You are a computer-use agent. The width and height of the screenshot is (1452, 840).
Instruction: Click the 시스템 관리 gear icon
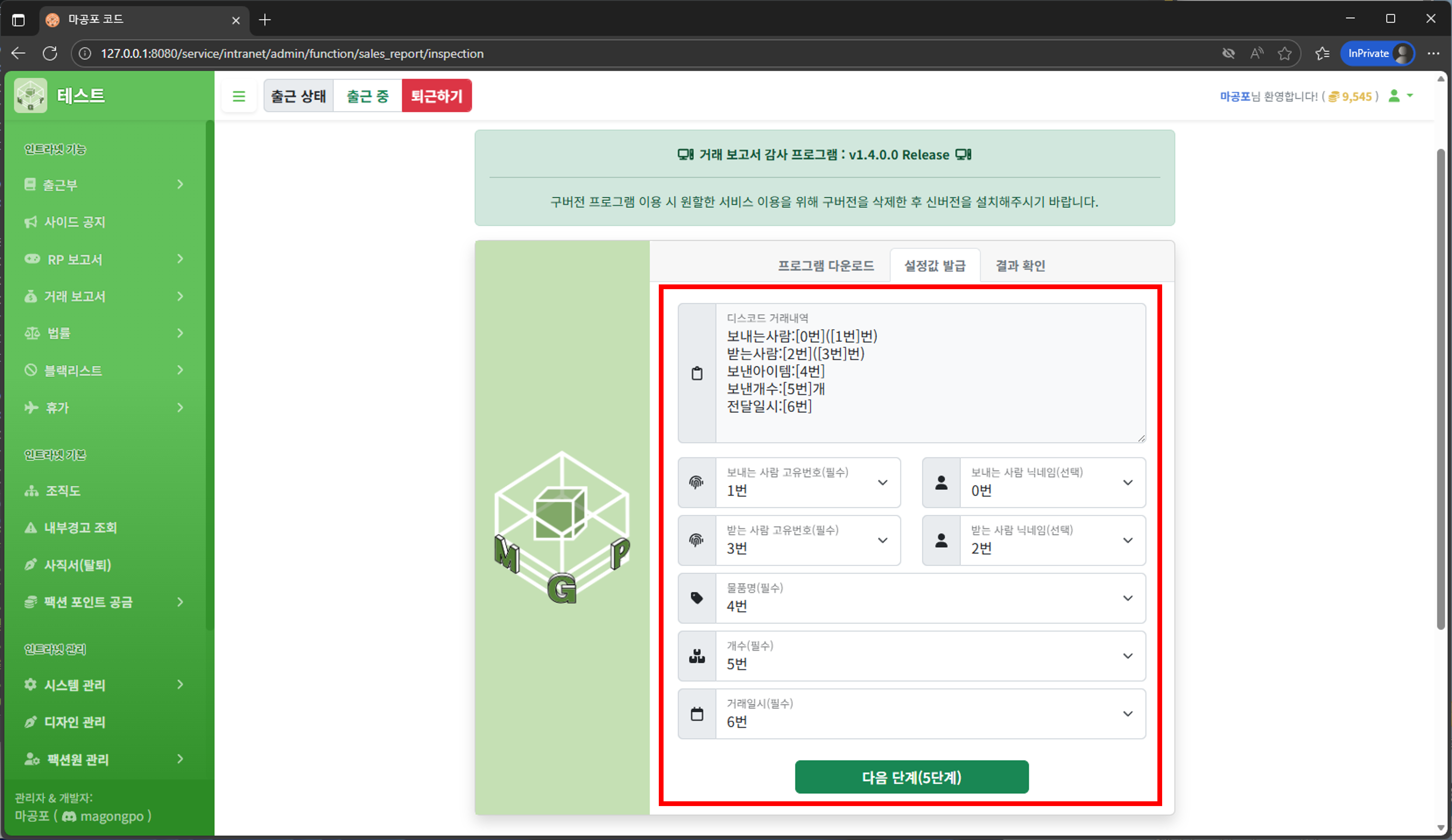click(31, 685)
